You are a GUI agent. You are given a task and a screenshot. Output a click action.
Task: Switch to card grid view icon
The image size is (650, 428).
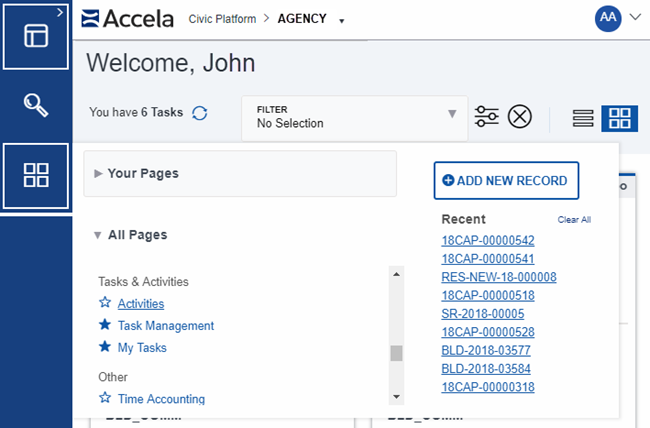pos(619,118)
